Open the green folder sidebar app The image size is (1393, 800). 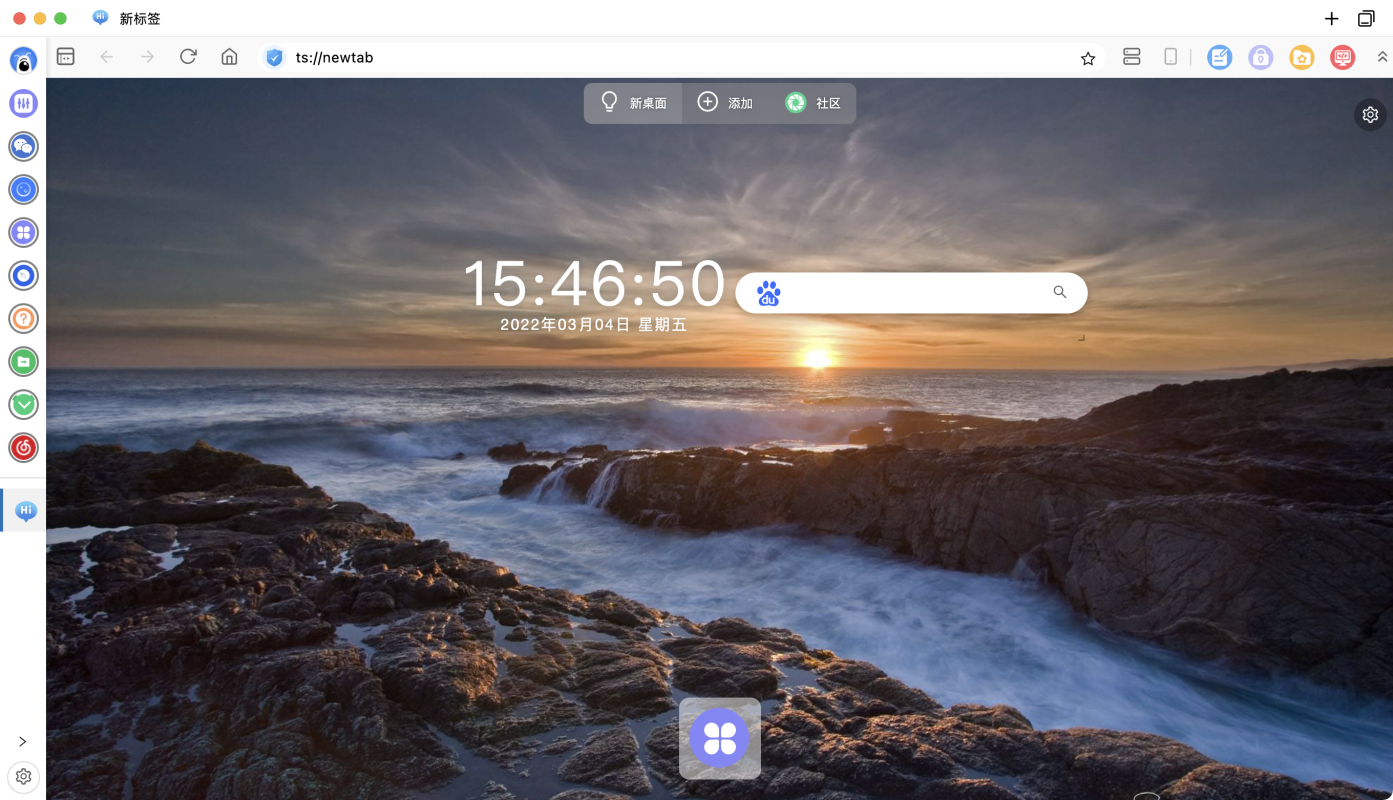[23, 361]
